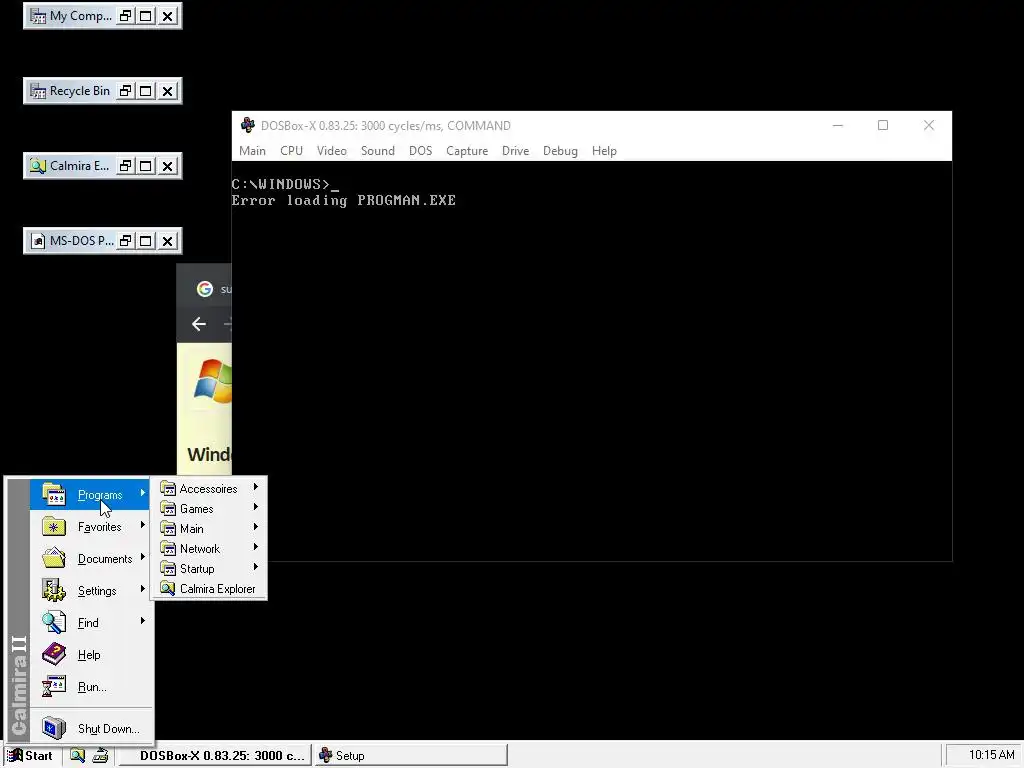Open the Favorites submenu

click(91, 526)
